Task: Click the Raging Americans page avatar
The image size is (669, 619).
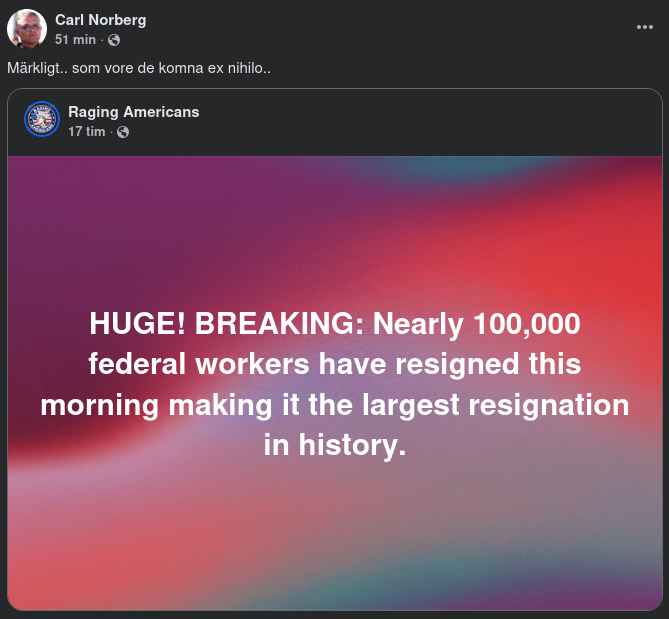Action: coord(42,120)
